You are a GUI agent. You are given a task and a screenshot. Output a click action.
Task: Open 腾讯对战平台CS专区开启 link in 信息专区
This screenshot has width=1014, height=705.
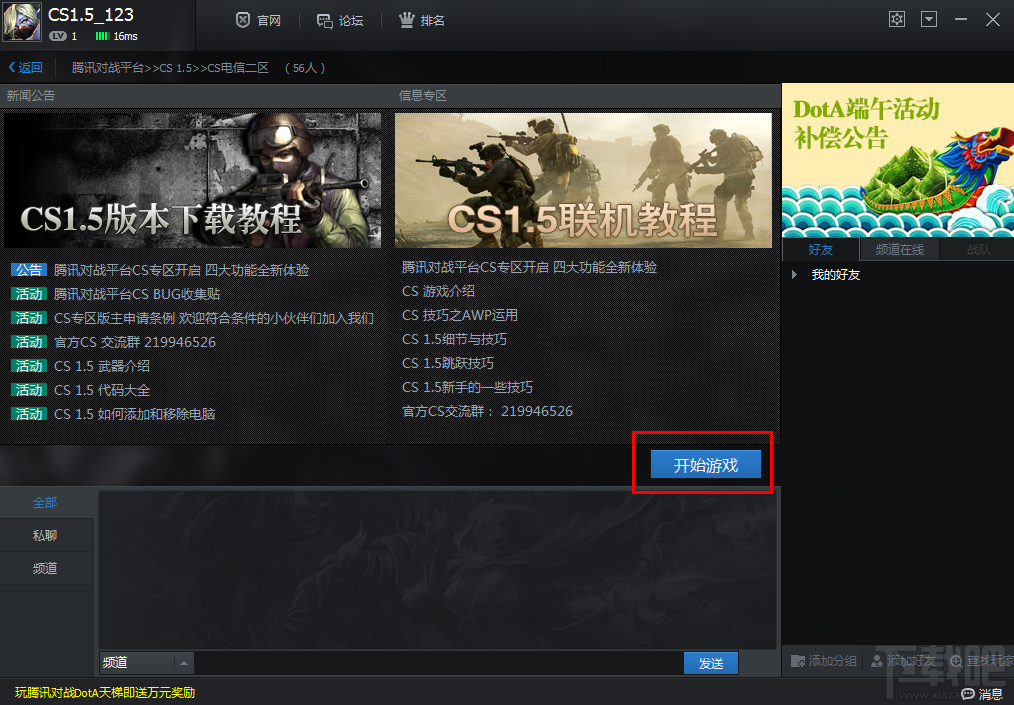tap(529, 267)
